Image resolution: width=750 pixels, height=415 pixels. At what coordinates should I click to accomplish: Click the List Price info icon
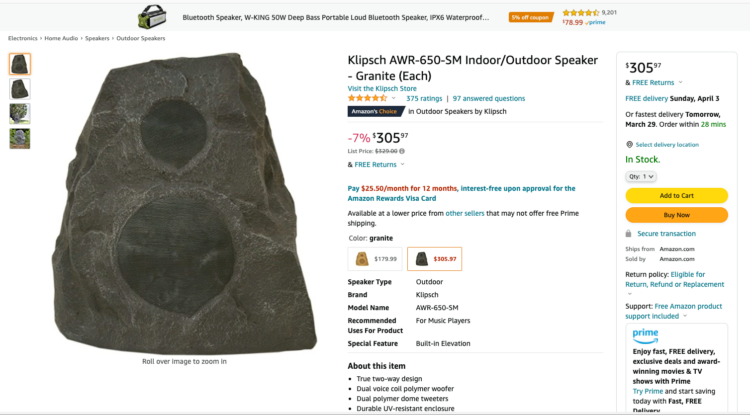[402, 151]
